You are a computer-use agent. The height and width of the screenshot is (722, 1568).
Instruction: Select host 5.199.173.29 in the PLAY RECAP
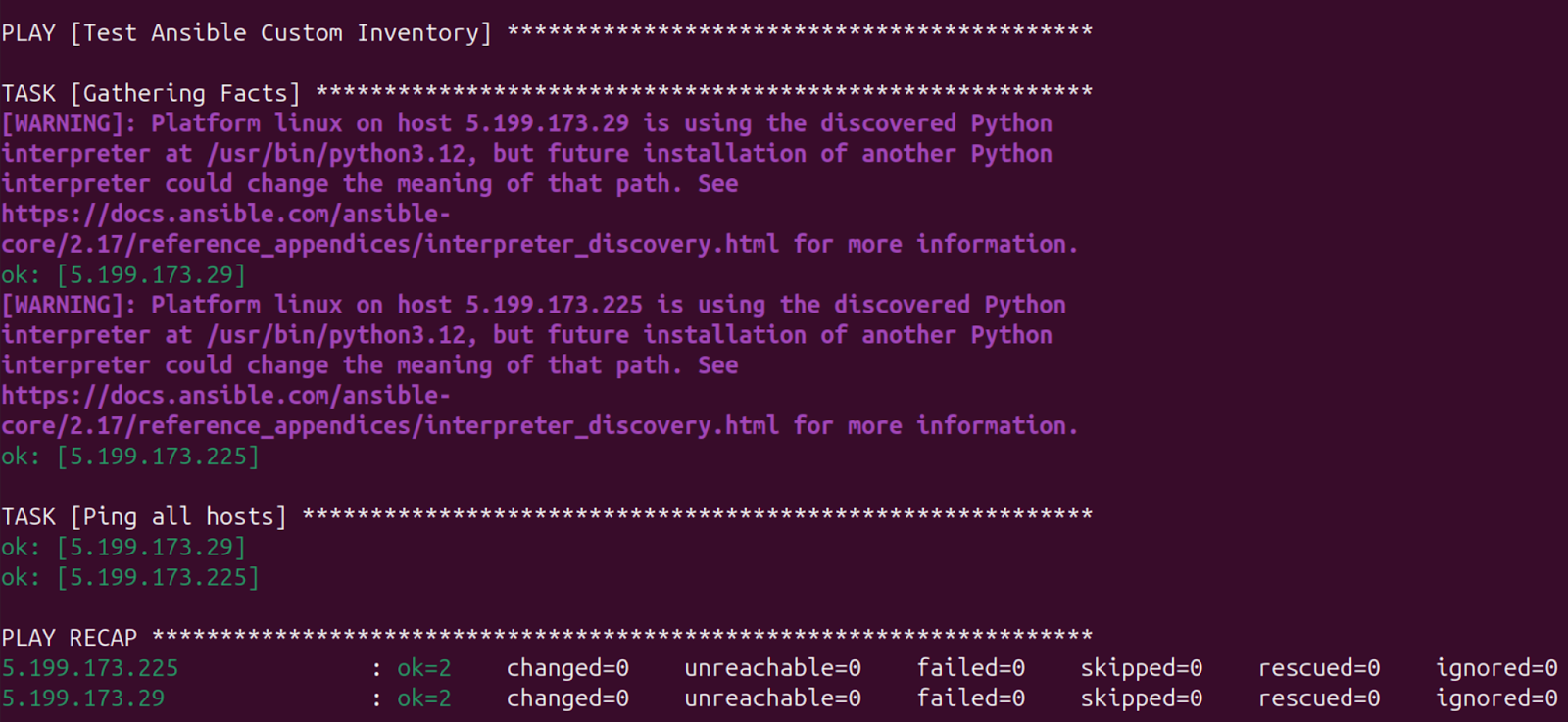pyautogui.click(x=83, y=699)
